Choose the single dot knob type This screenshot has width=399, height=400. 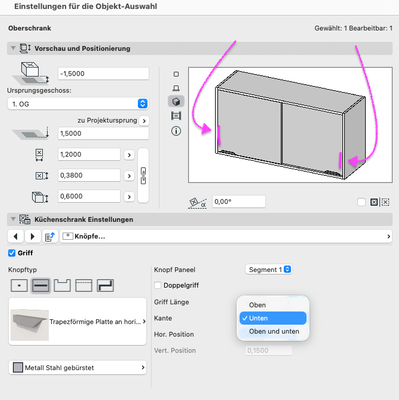19,286
